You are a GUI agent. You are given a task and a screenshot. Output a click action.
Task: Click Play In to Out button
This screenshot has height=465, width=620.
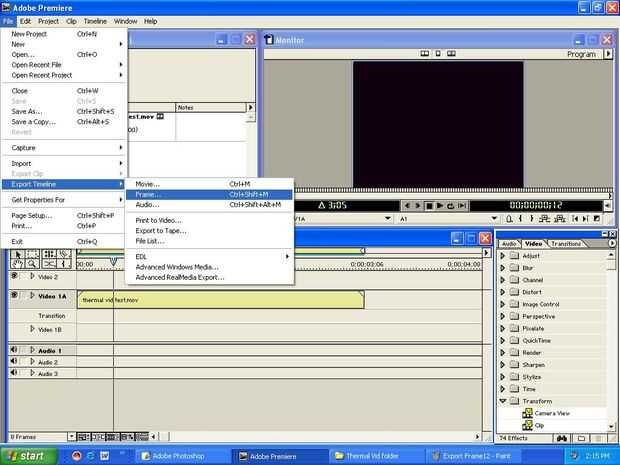coord(461,206)
